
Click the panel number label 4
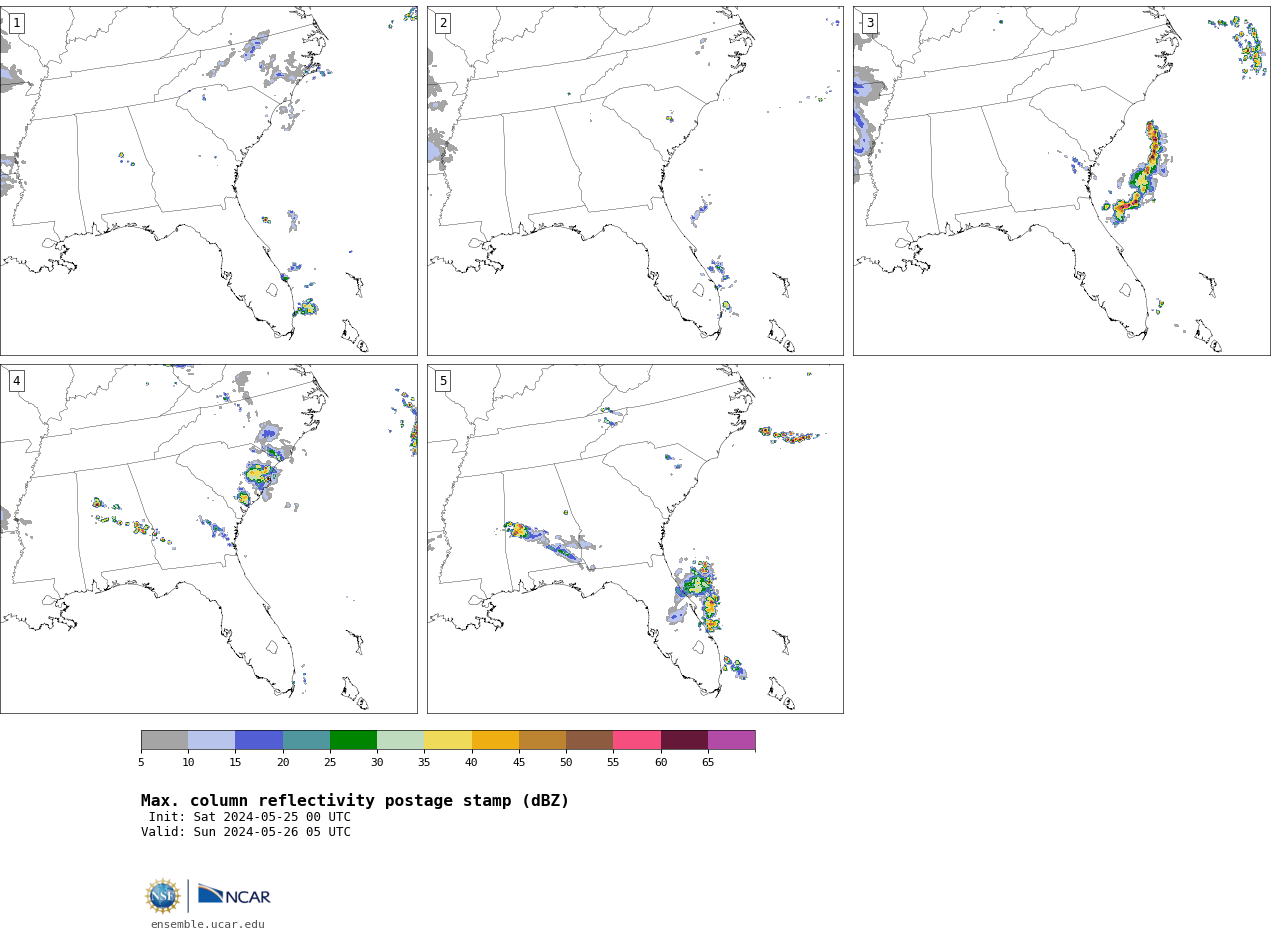click(x=16, y=381)
